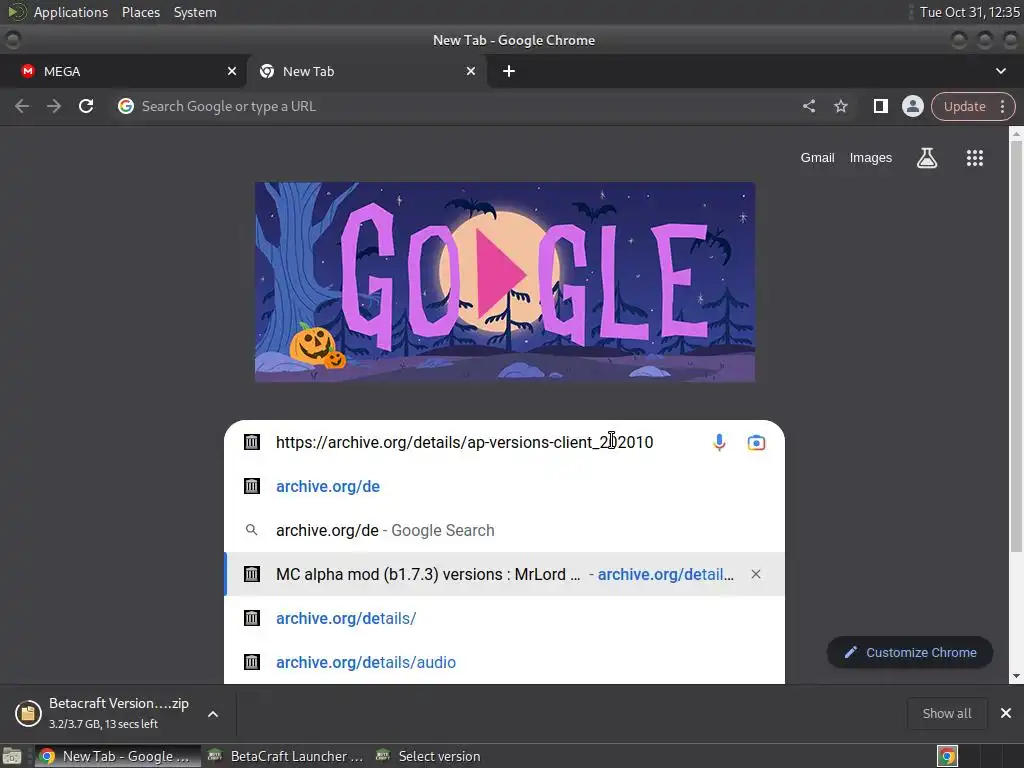Click the clock Tue Oct 31, 12:35
The height and width of the screenshot is (768, 1024).
click(969, 12)
